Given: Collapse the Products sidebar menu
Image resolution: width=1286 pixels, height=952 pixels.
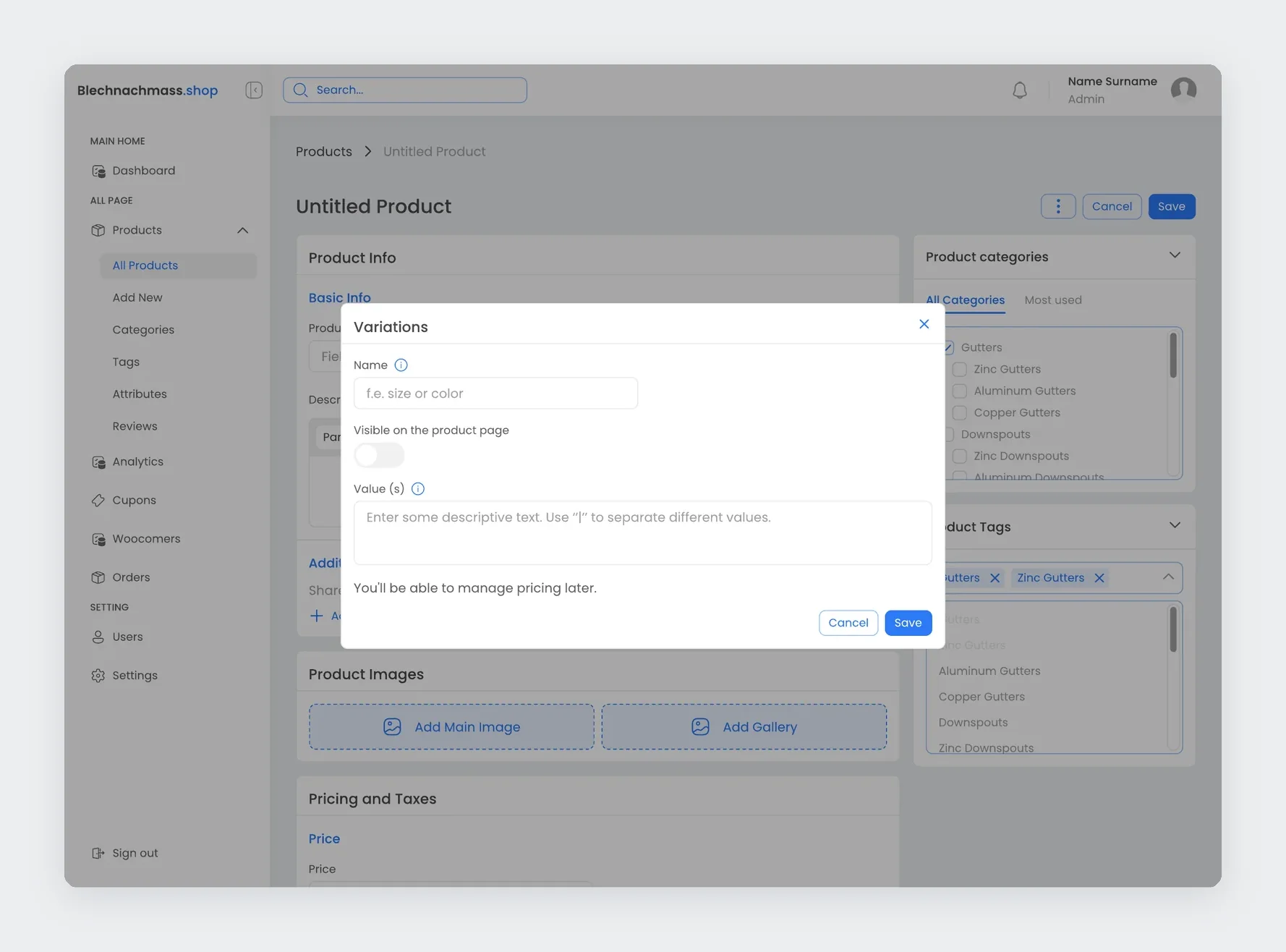Looking at the screenshot, I should (x=243, y=230).
